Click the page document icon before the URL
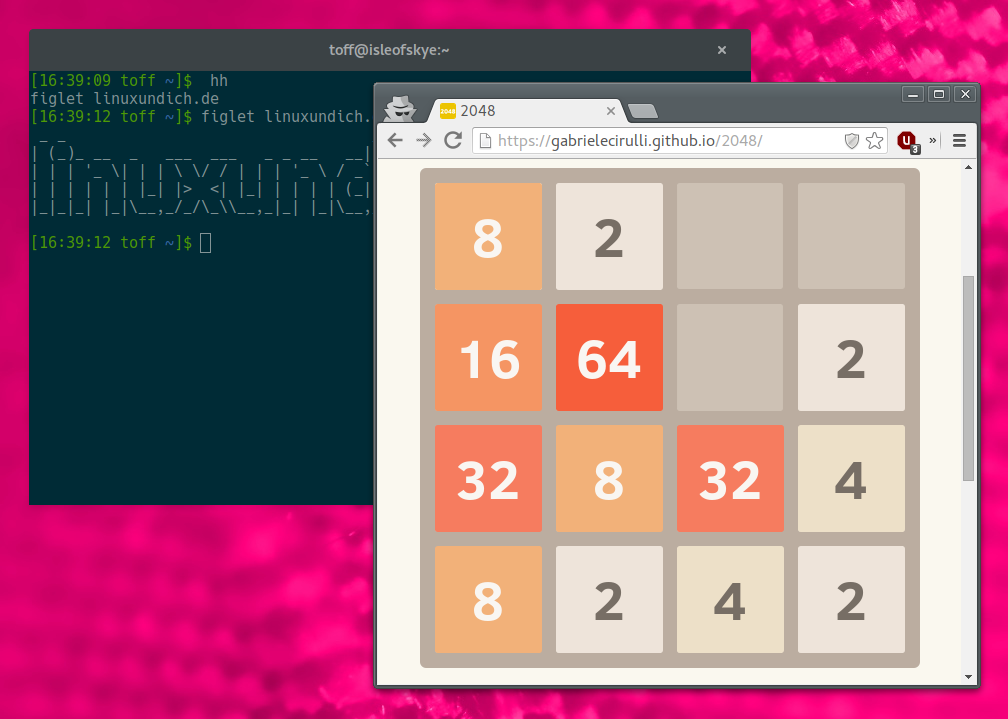The height and width of the screenshot is (719, 1008). click(x=482, y=141)
